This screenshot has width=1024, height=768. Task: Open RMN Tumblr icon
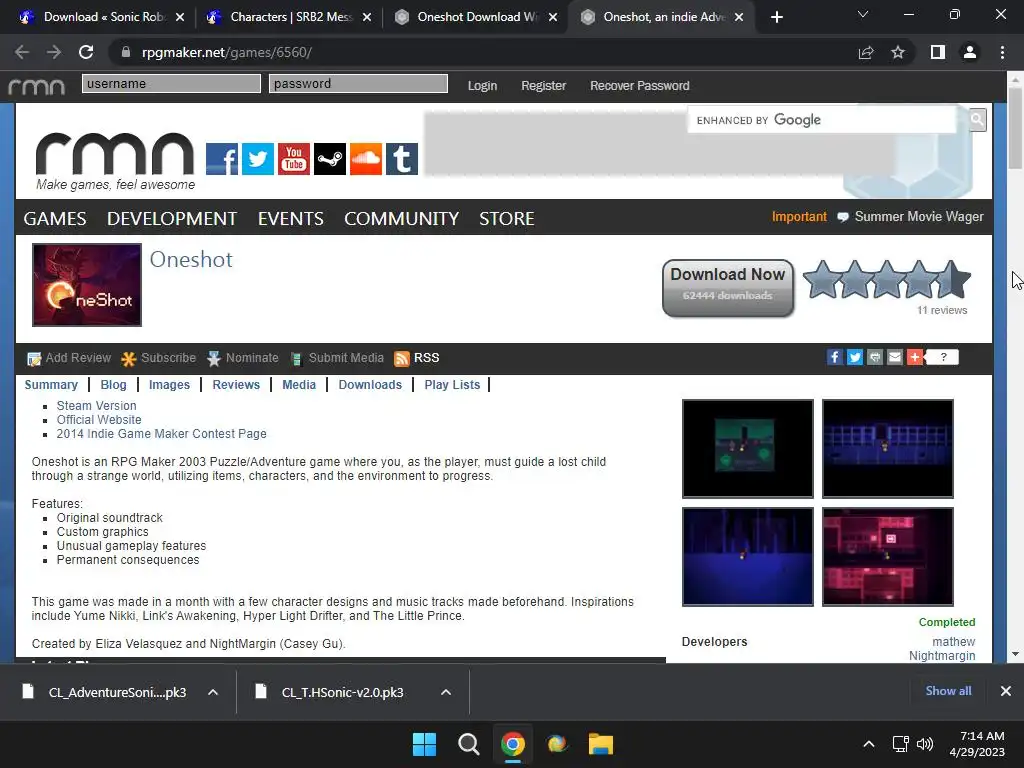402,159
